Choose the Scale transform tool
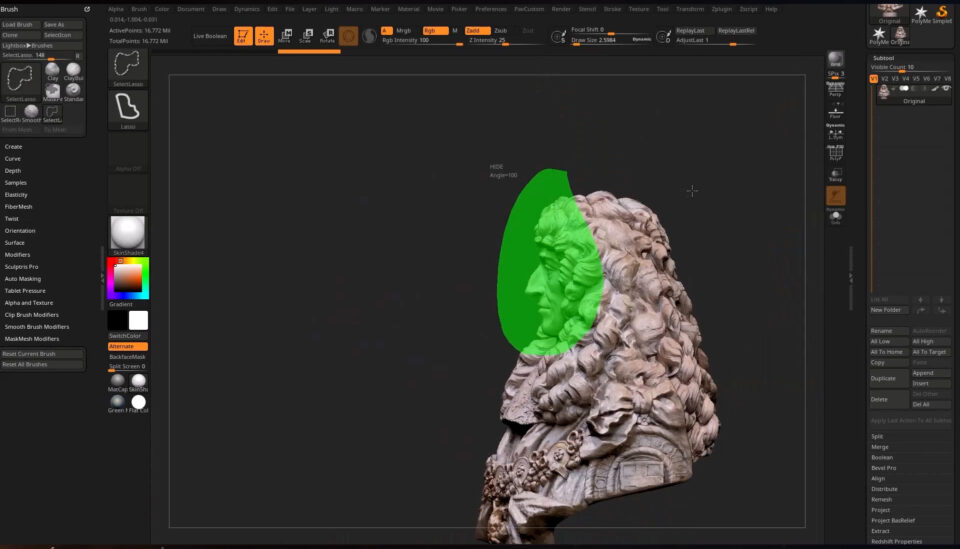This screenshot has width=960, height=549. 306,36
